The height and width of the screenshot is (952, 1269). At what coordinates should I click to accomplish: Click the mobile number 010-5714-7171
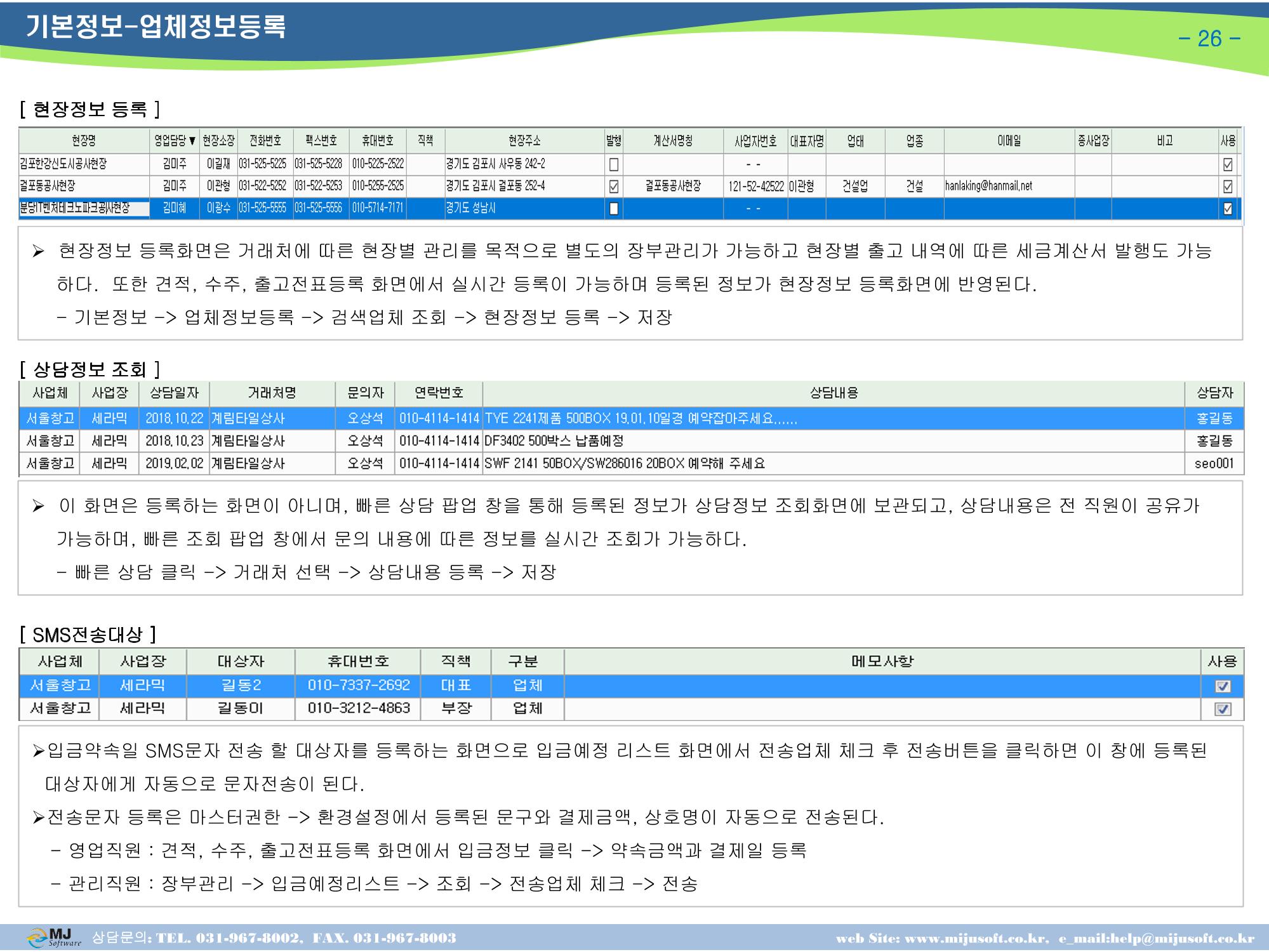pos(378,209)
